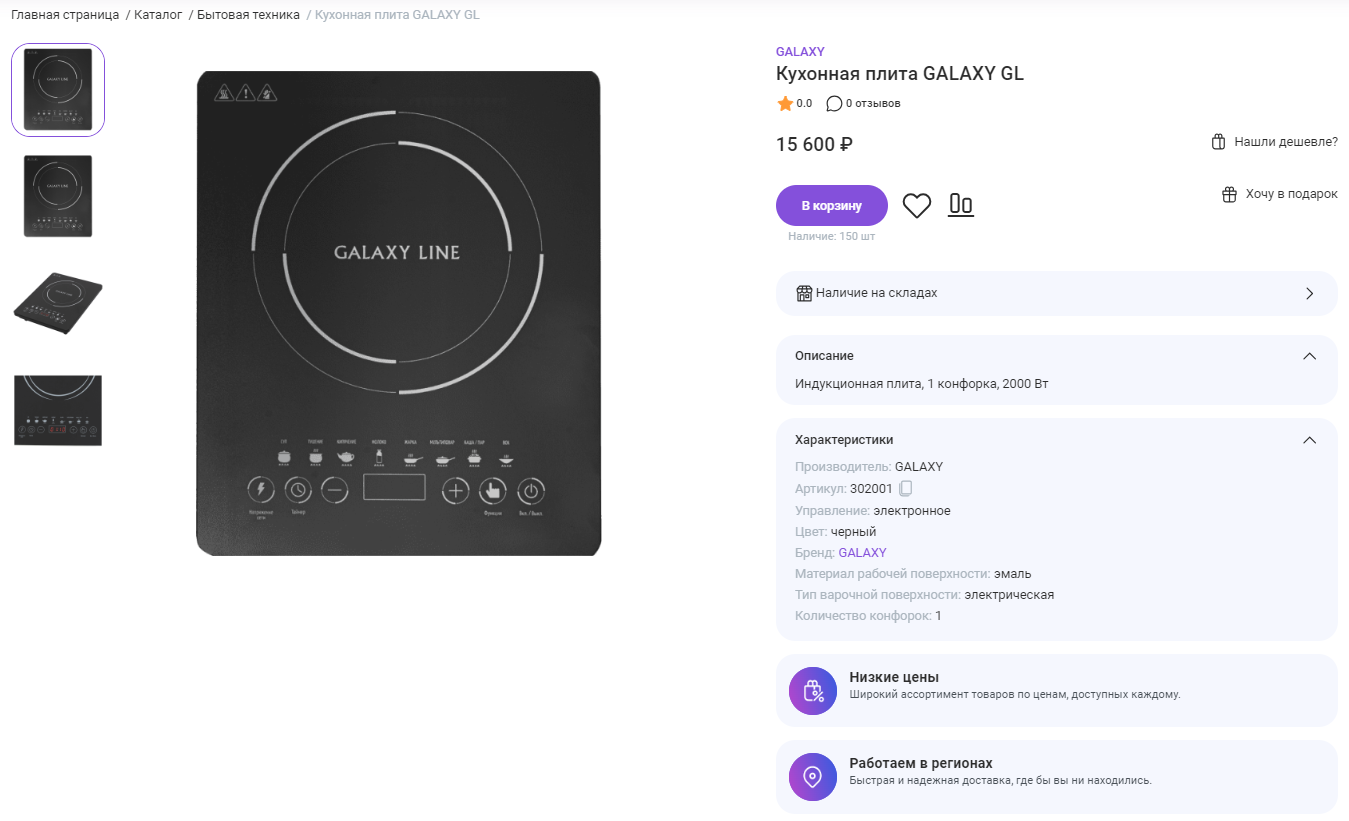Go to Каталог breadcrumb

[158, 15]
